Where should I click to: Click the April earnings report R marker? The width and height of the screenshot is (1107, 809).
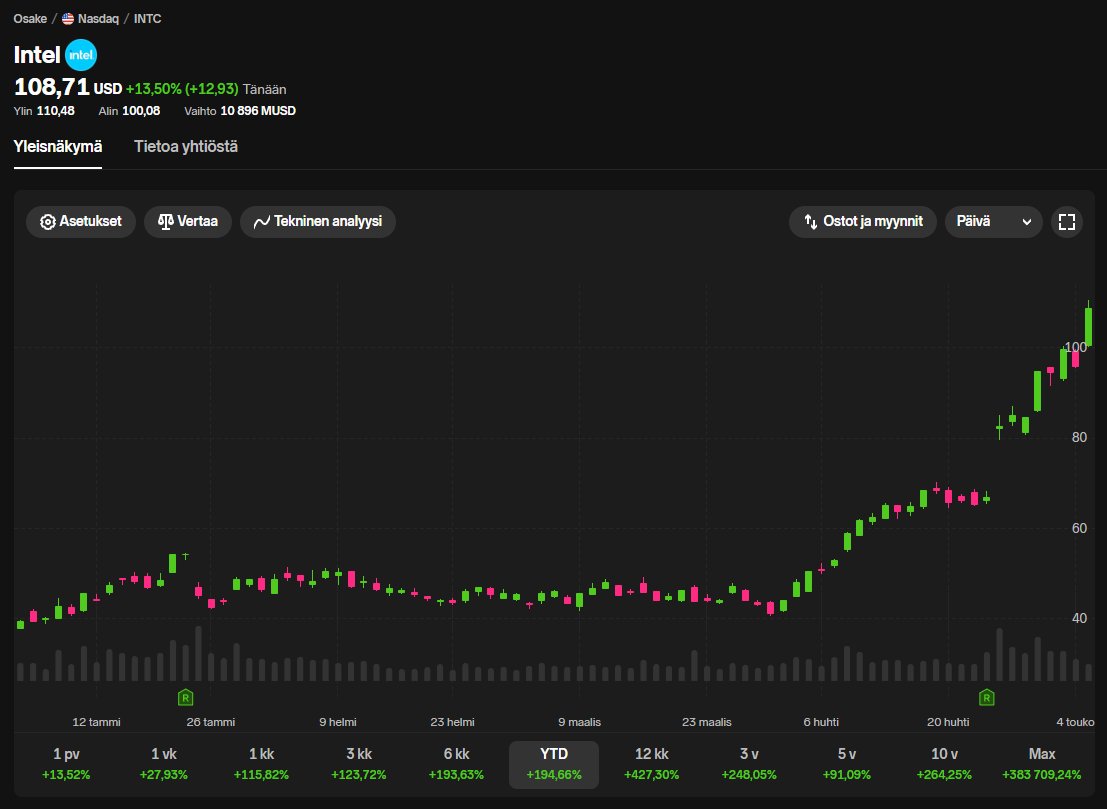click(986, 697)
